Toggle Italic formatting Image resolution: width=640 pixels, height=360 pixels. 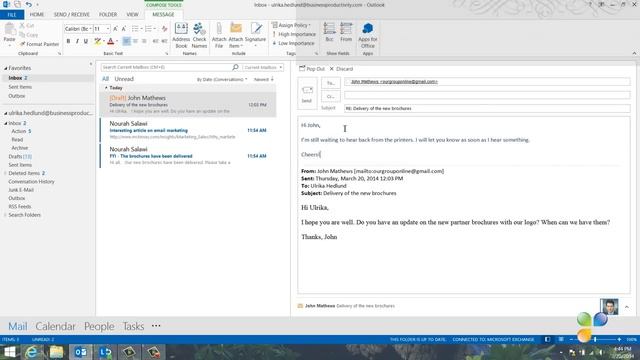(77, 41)
